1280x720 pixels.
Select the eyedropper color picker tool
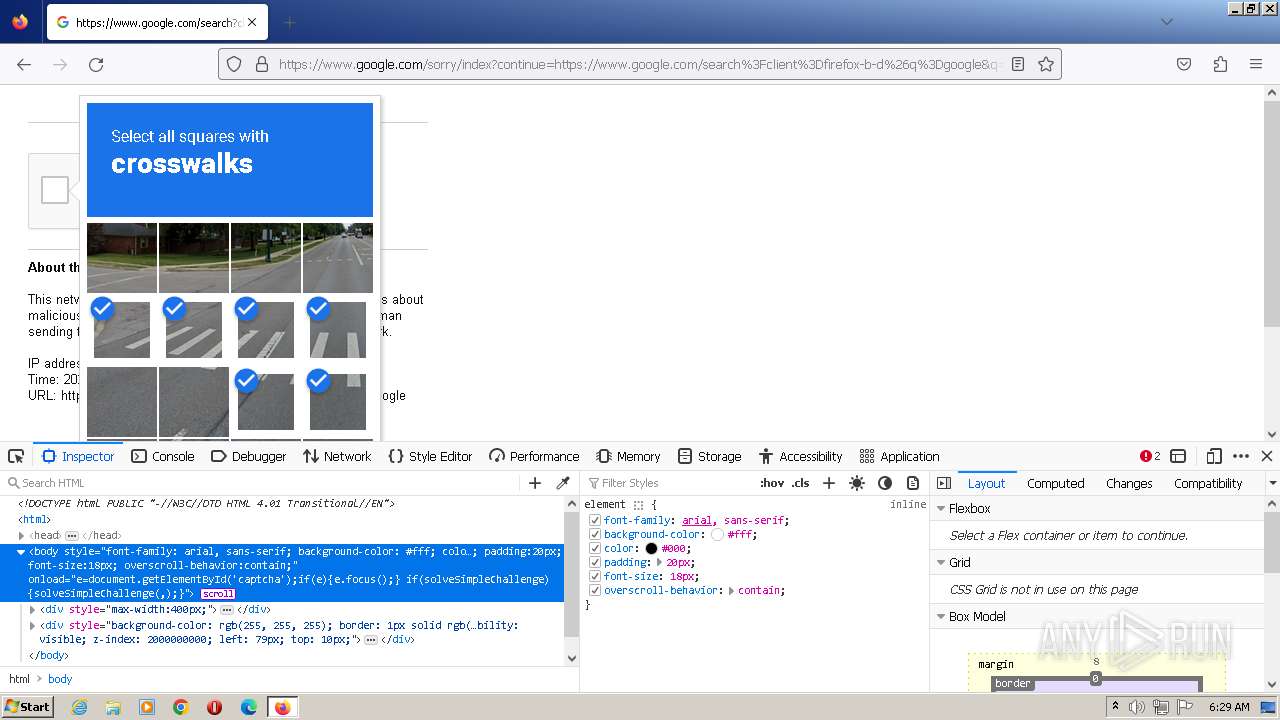[563, 483]
